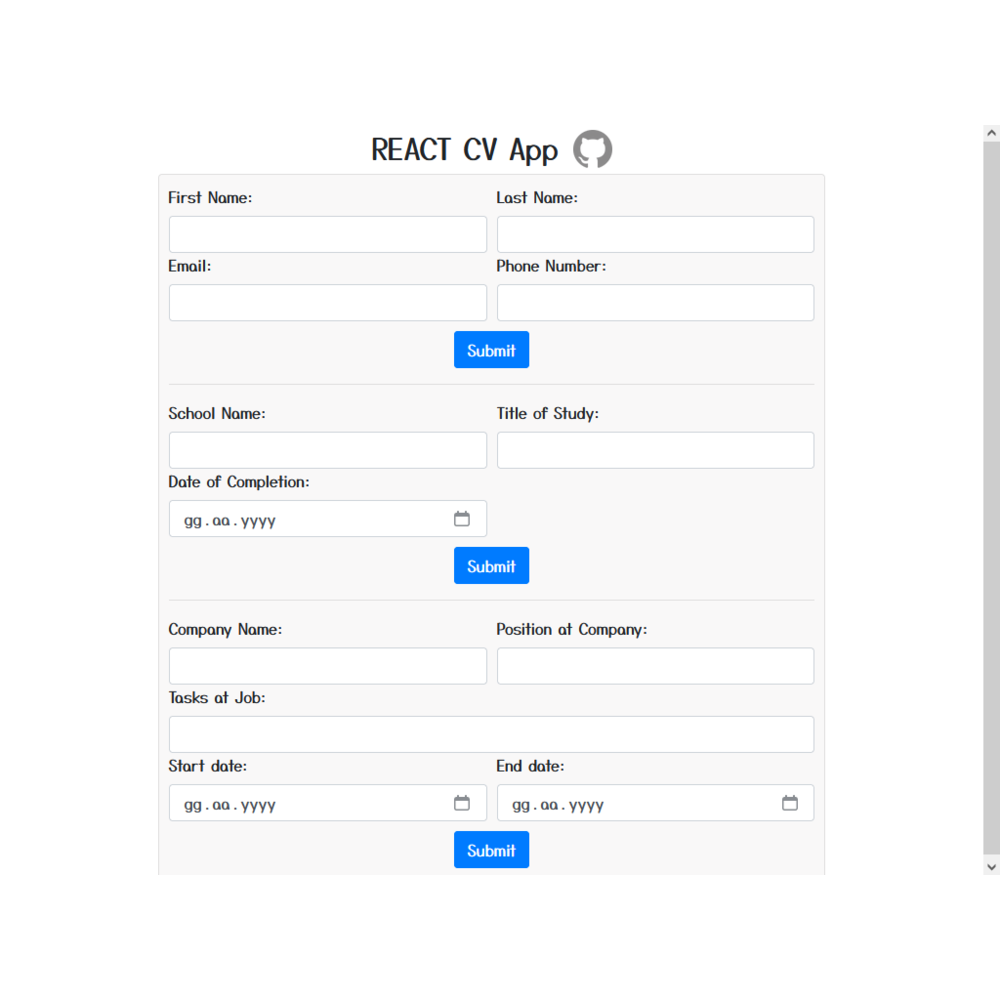
Task: Click the scrollbar up arrow
Action: tap(991, 133)
